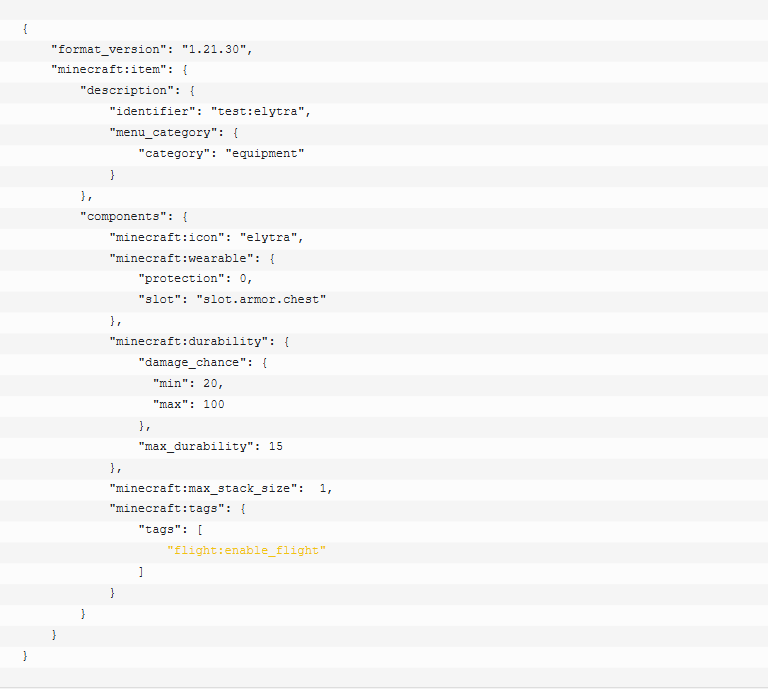Click the "minecraft:max_stack_size" key
Screen dimensions: 768x689
click(x=206, y=488)
